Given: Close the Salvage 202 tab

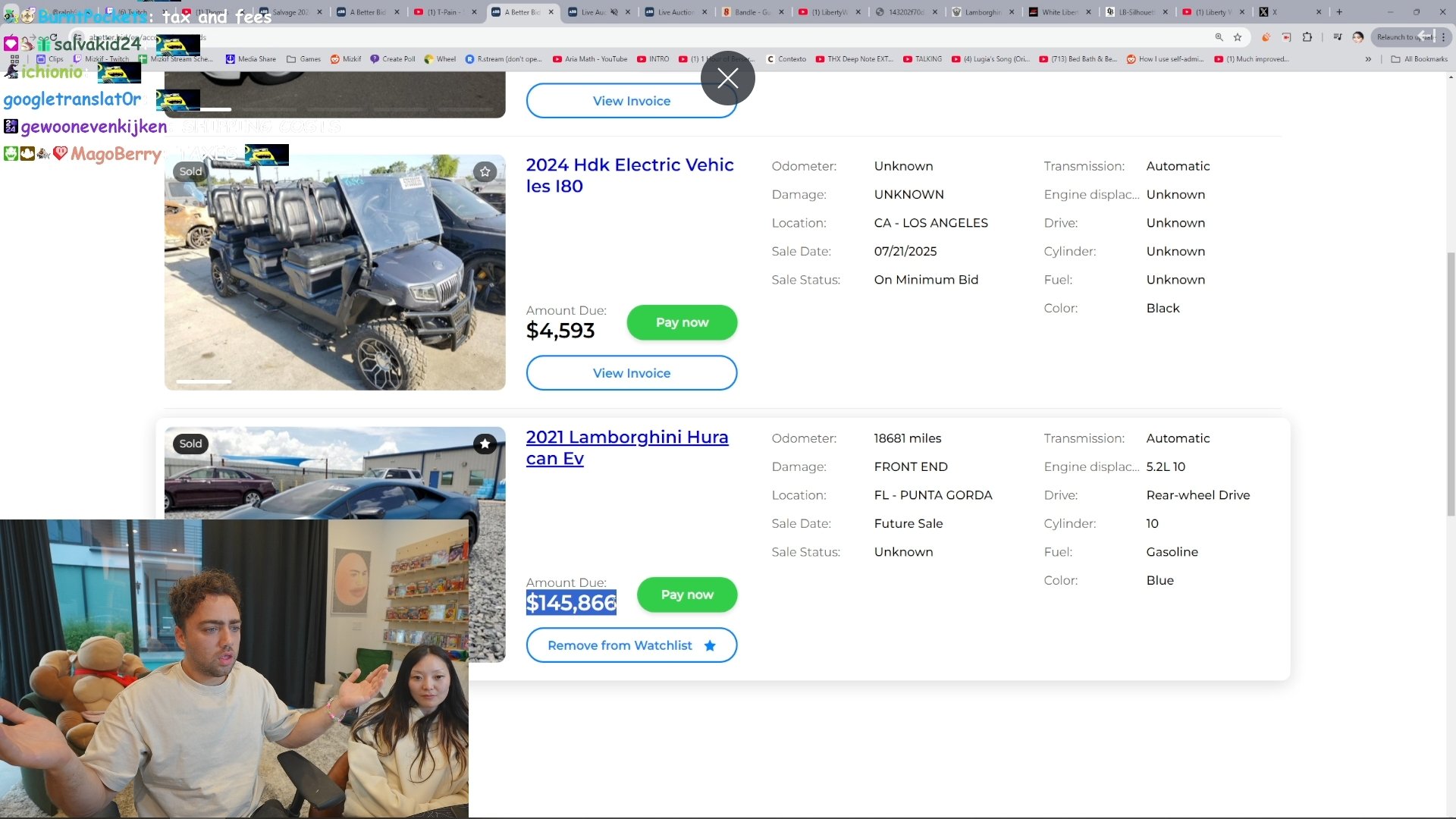Looking at the screenshot, I should [x=319, y=12].
